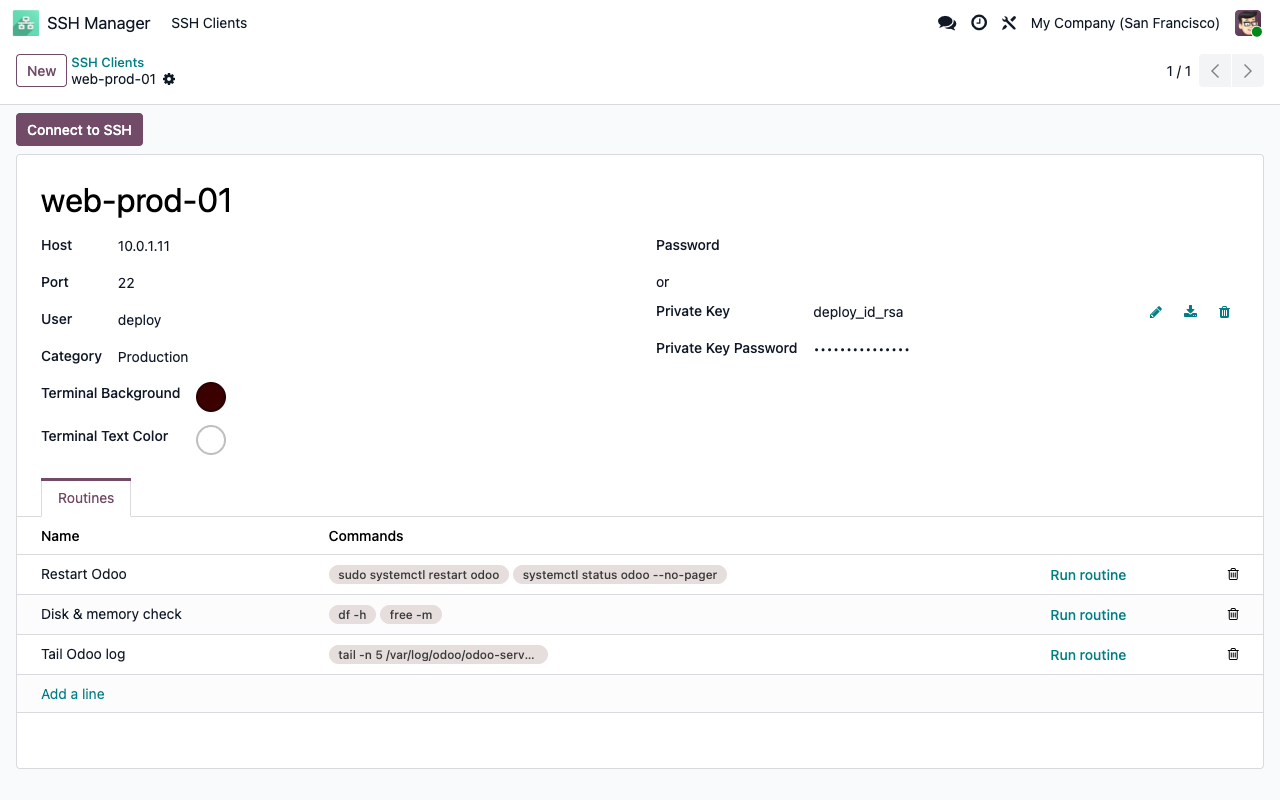Pick the Terminal Text Color swatch
Image resolution: width=1280 pixels, height=800 pixels.
tap(211, 440)
